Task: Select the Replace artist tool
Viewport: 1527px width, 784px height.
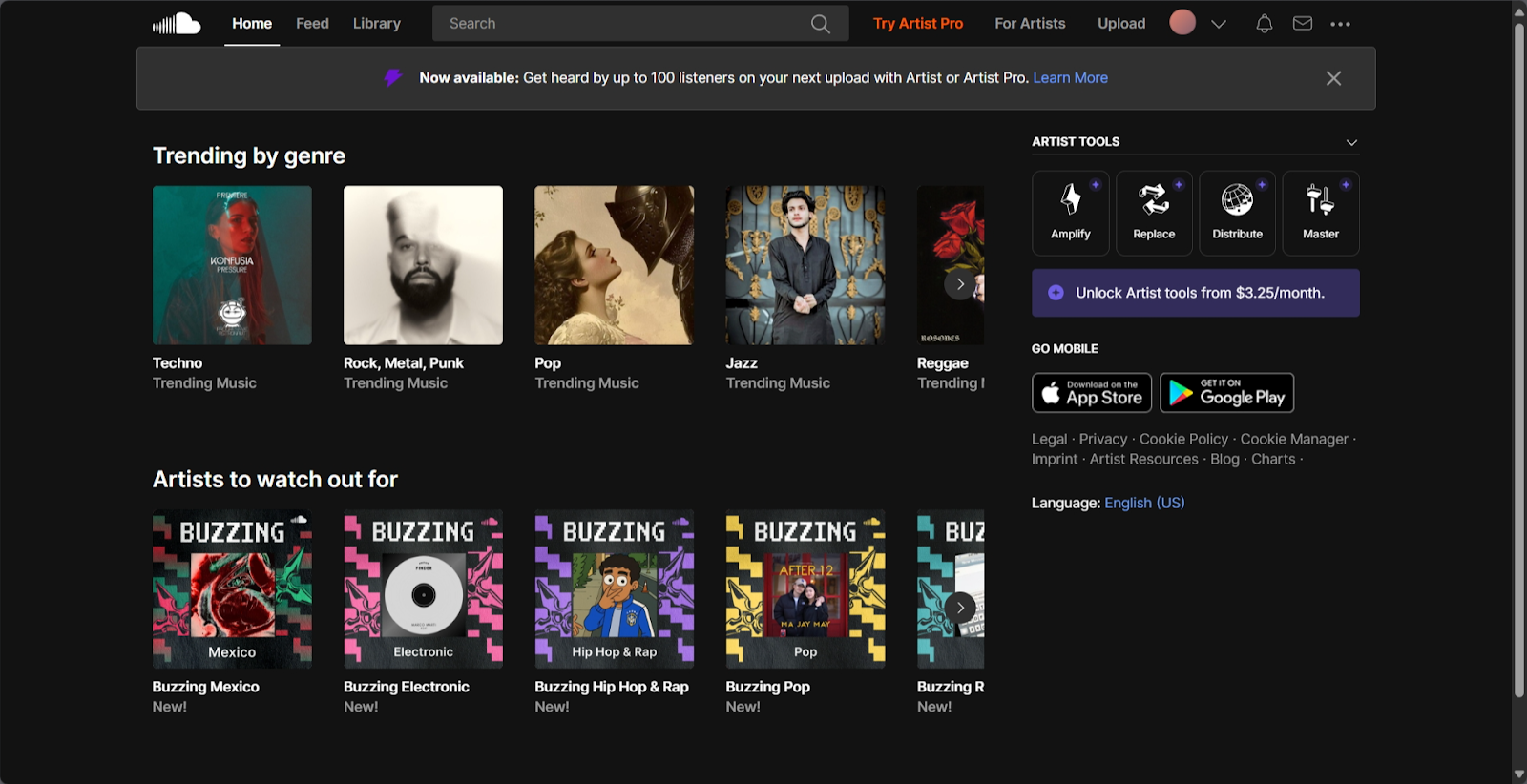Action: tap(1154, 213)
